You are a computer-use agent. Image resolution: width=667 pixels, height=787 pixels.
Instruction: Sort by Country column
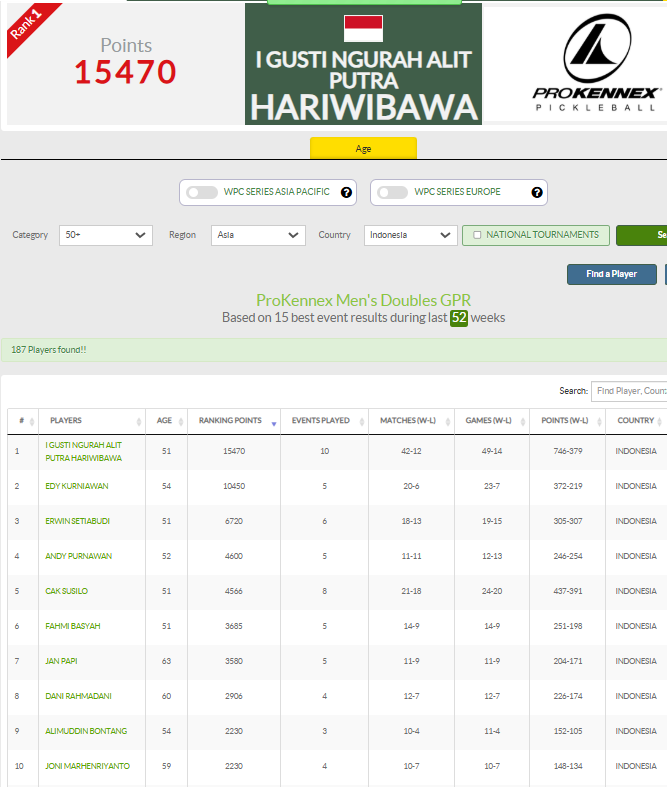tap(636, 421)
